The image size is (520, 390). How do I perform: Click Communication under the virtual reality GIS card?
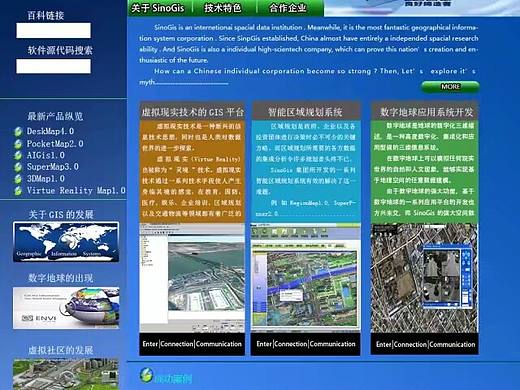(219, 344)
